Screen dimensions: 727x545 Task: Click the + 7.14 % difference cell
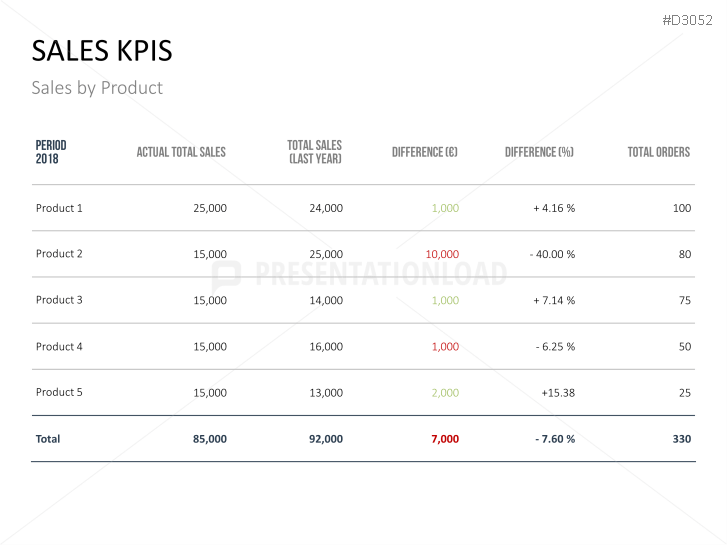[554, 300]
